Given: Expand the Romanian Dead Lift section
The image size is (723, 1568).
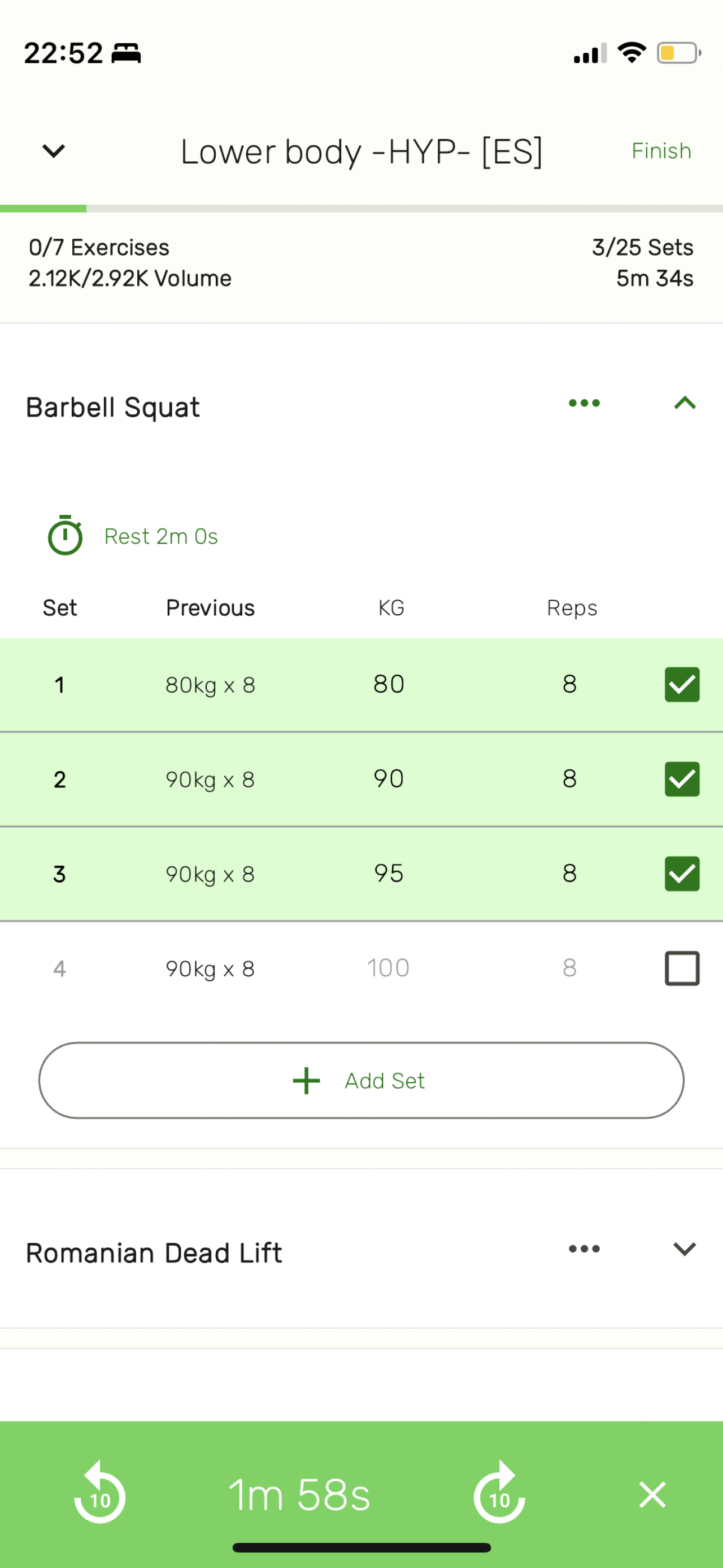Looking at the screenshot, I should coord(685,1249).
